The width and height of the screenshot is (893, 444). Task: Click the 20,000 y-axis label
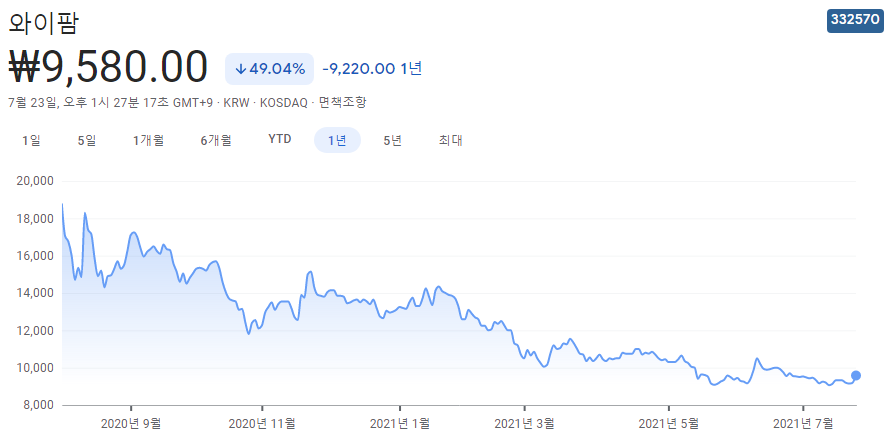36,181
